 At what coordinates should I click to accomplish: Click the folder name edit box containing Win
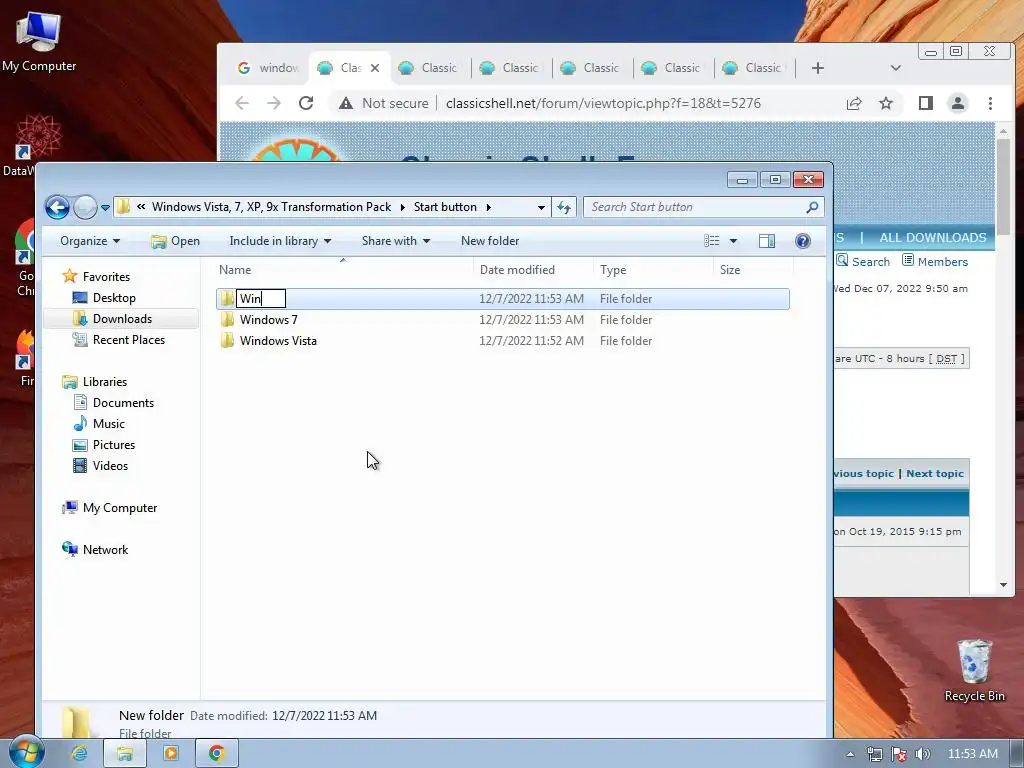(261, 298)
